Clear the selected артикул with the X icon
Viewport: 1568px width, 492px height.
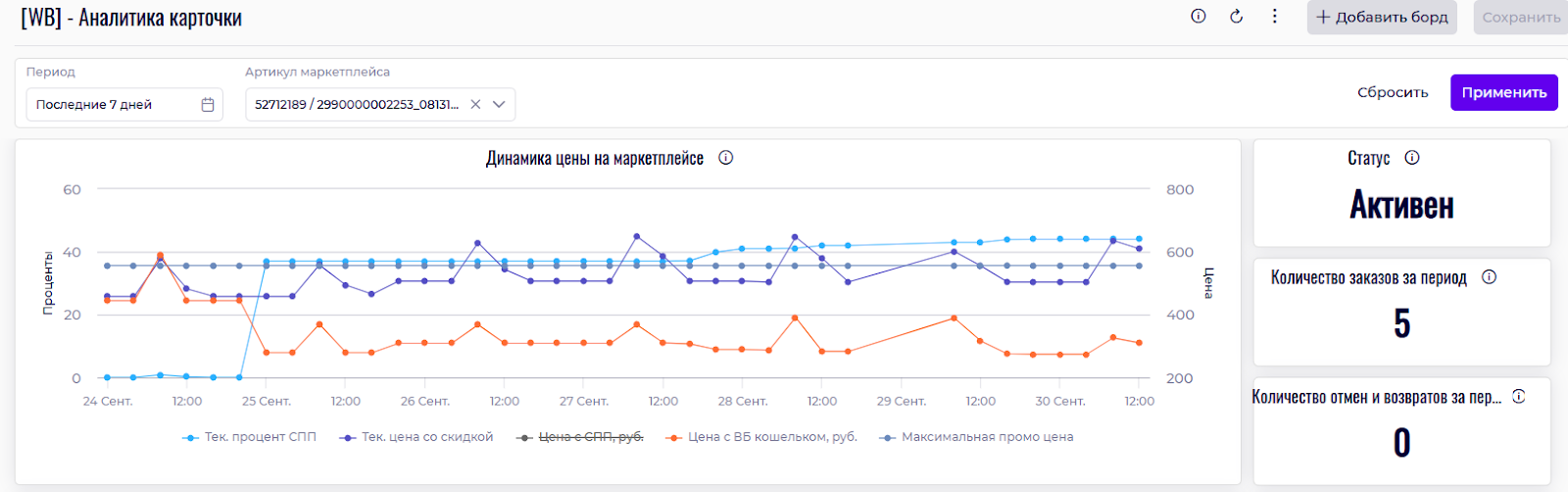click(475, 105)
